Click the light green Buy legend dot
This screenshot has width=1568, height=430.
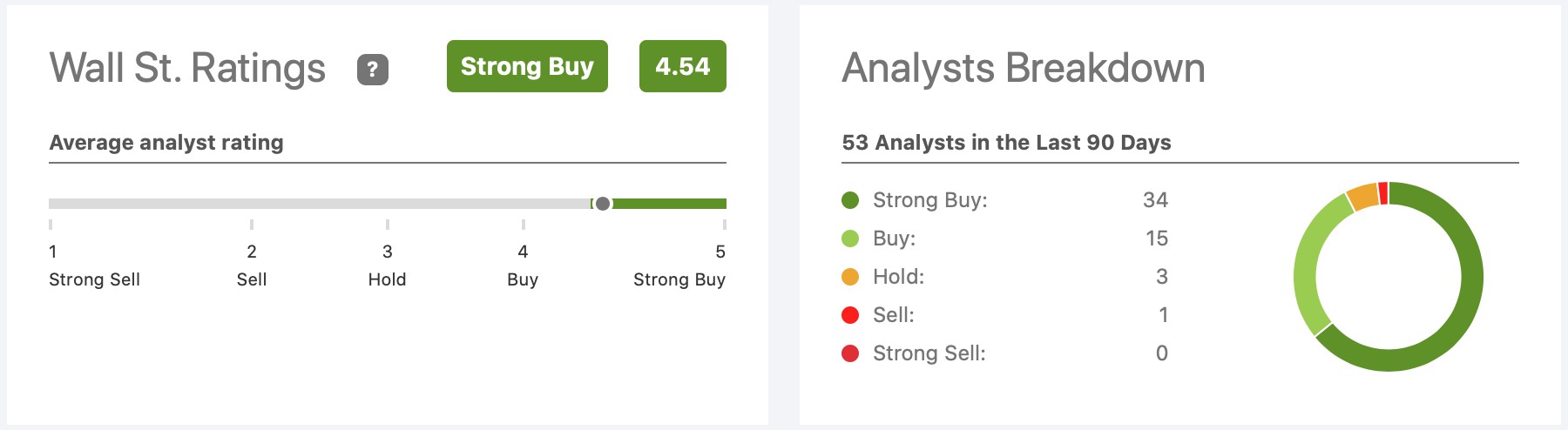pyautogui.click(x=850, y=239)
